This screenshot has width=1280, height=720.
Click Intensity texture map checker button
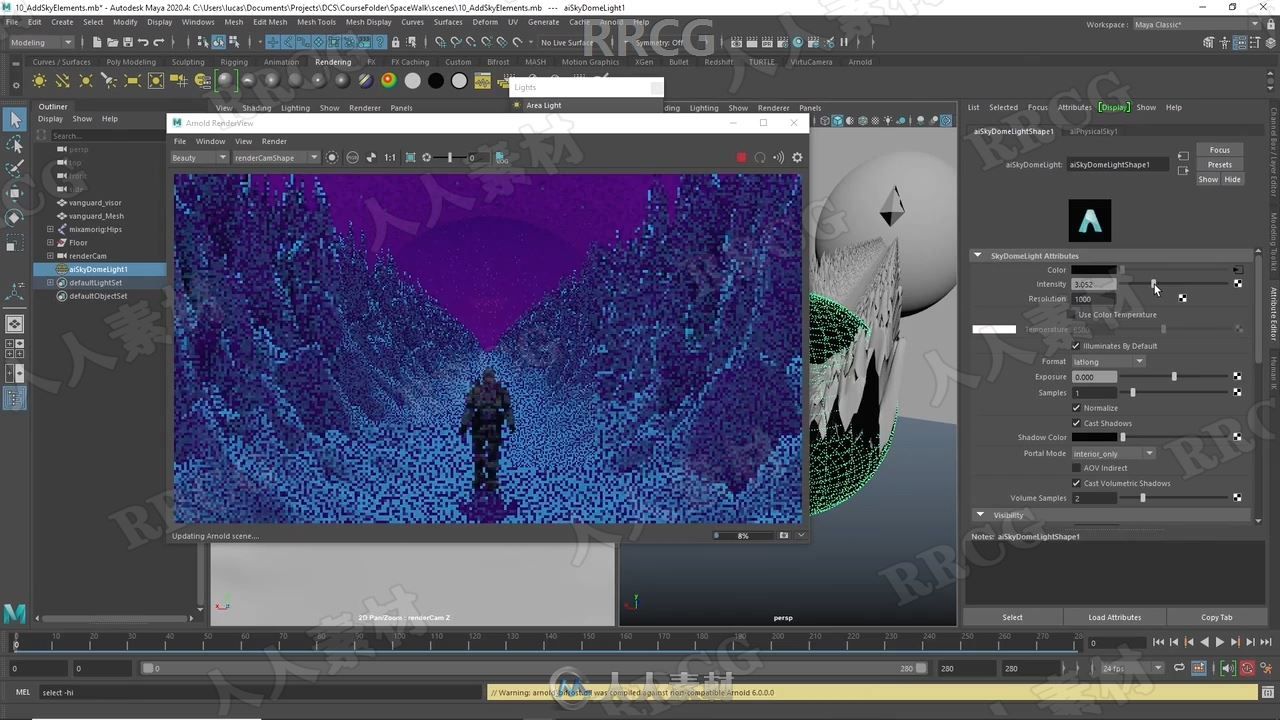(x=1237, y=284)
